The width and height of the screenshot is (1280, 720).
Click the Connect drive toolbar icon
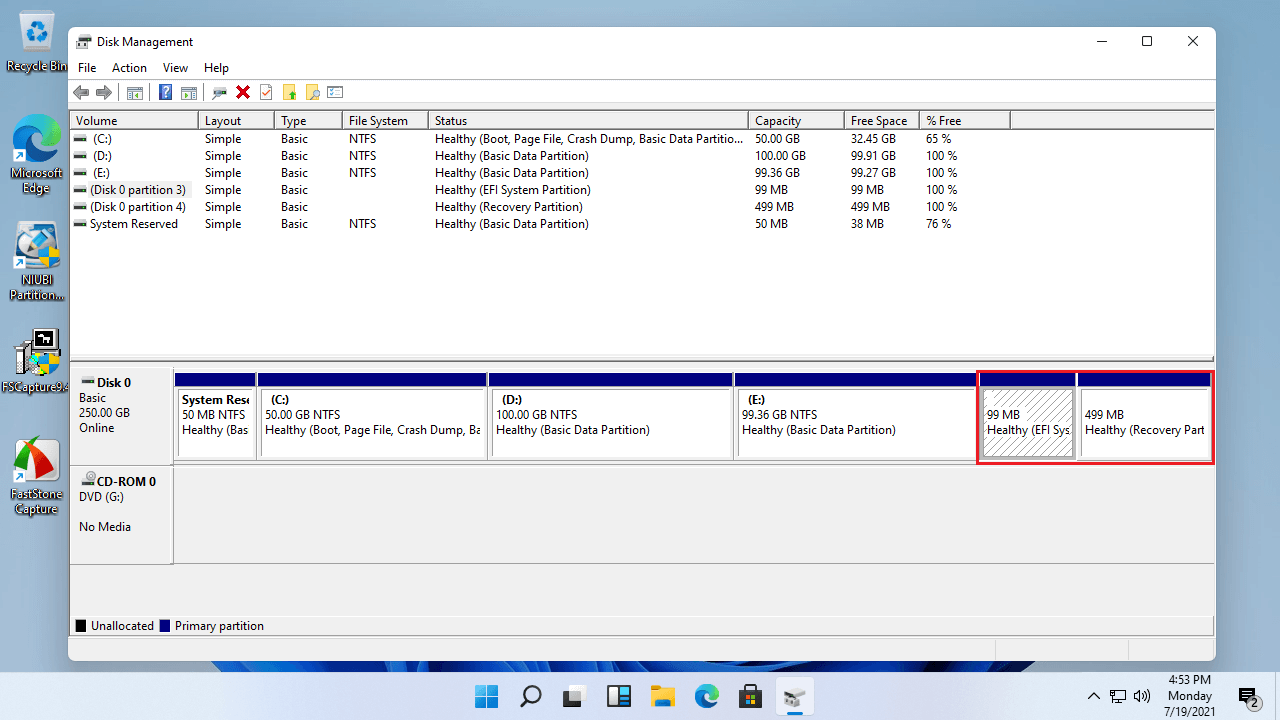tap(219, 93)
